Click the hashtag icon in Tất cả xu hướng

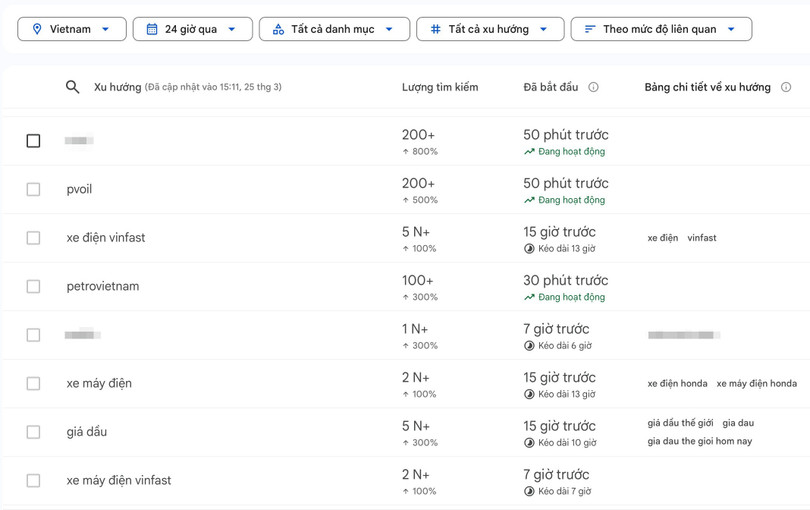(435, 29)
